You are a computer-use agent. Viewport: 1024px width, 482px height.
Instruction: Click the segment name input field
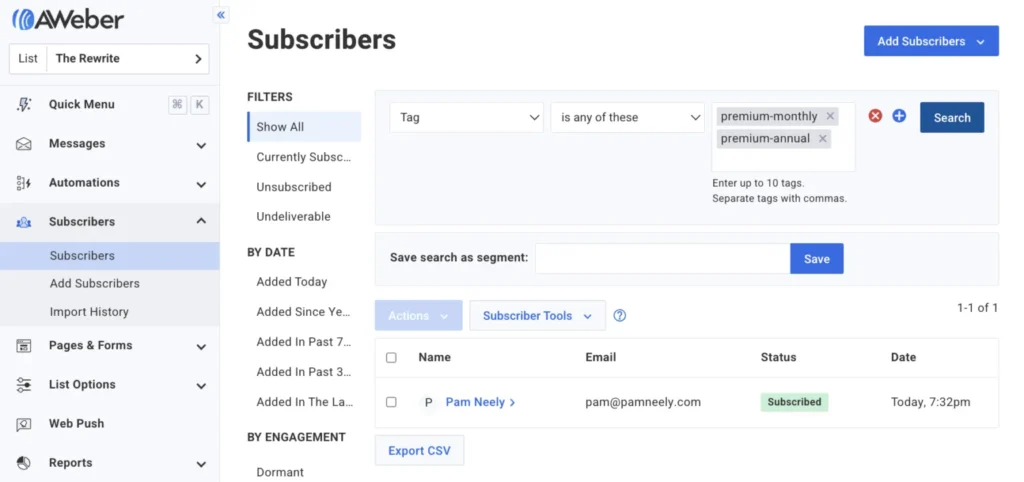click(663, 259)
